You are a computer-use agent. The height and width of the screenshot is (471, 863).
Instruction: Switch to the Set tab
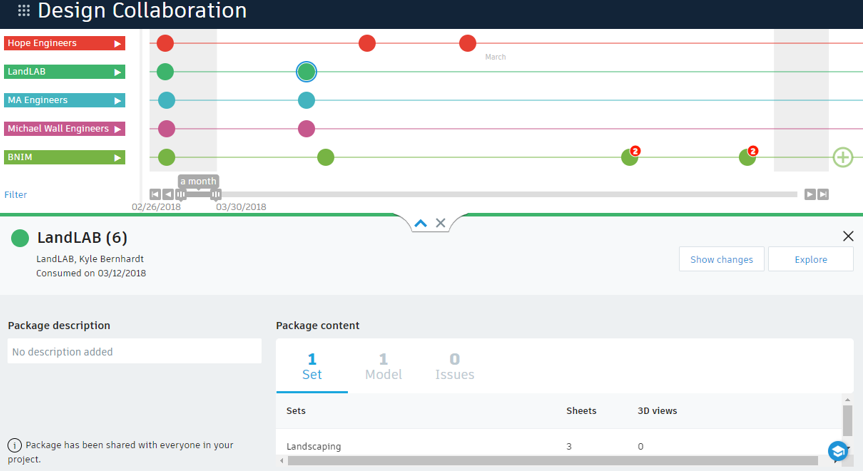click(x=312, y=366)
